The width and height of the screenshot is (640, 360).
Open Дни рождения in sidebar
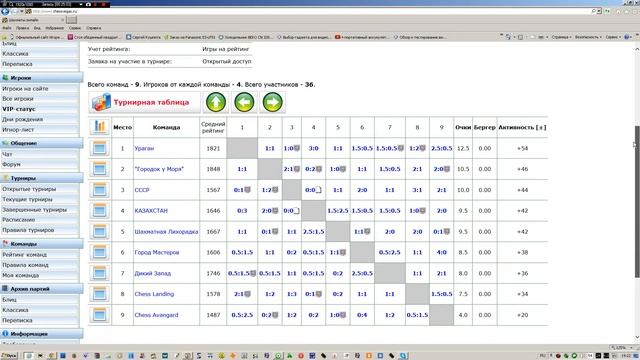pyautogui.click(x=22, y=119)
